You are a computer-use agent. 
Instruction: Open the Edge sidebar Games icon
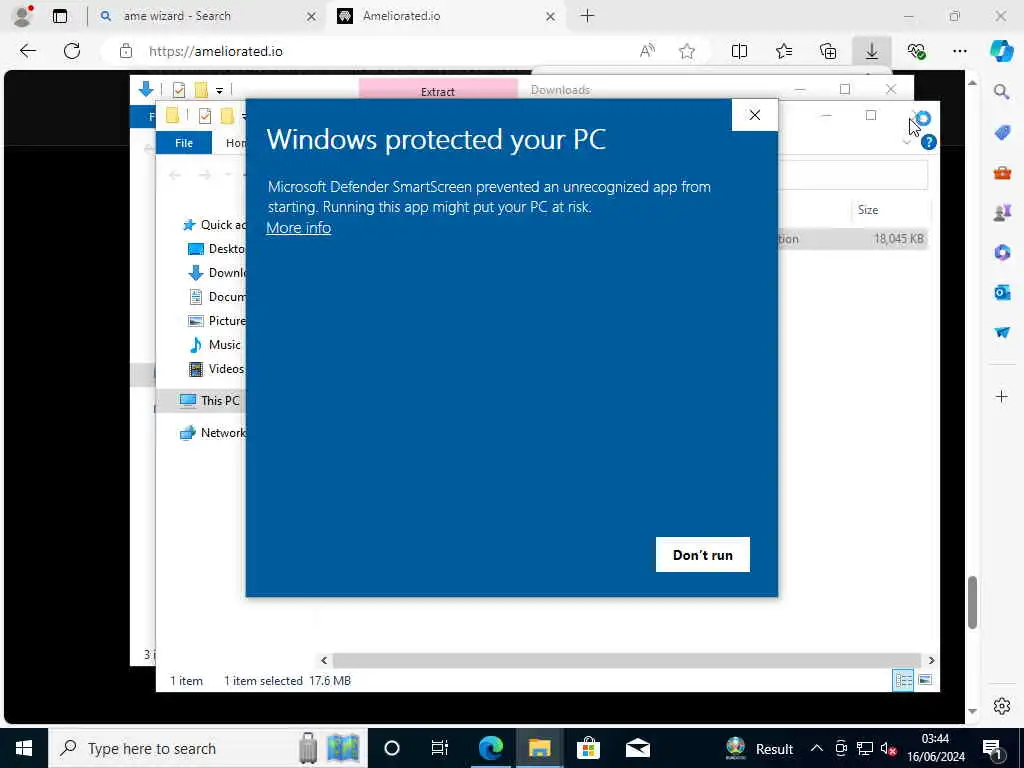(1002, 212)
